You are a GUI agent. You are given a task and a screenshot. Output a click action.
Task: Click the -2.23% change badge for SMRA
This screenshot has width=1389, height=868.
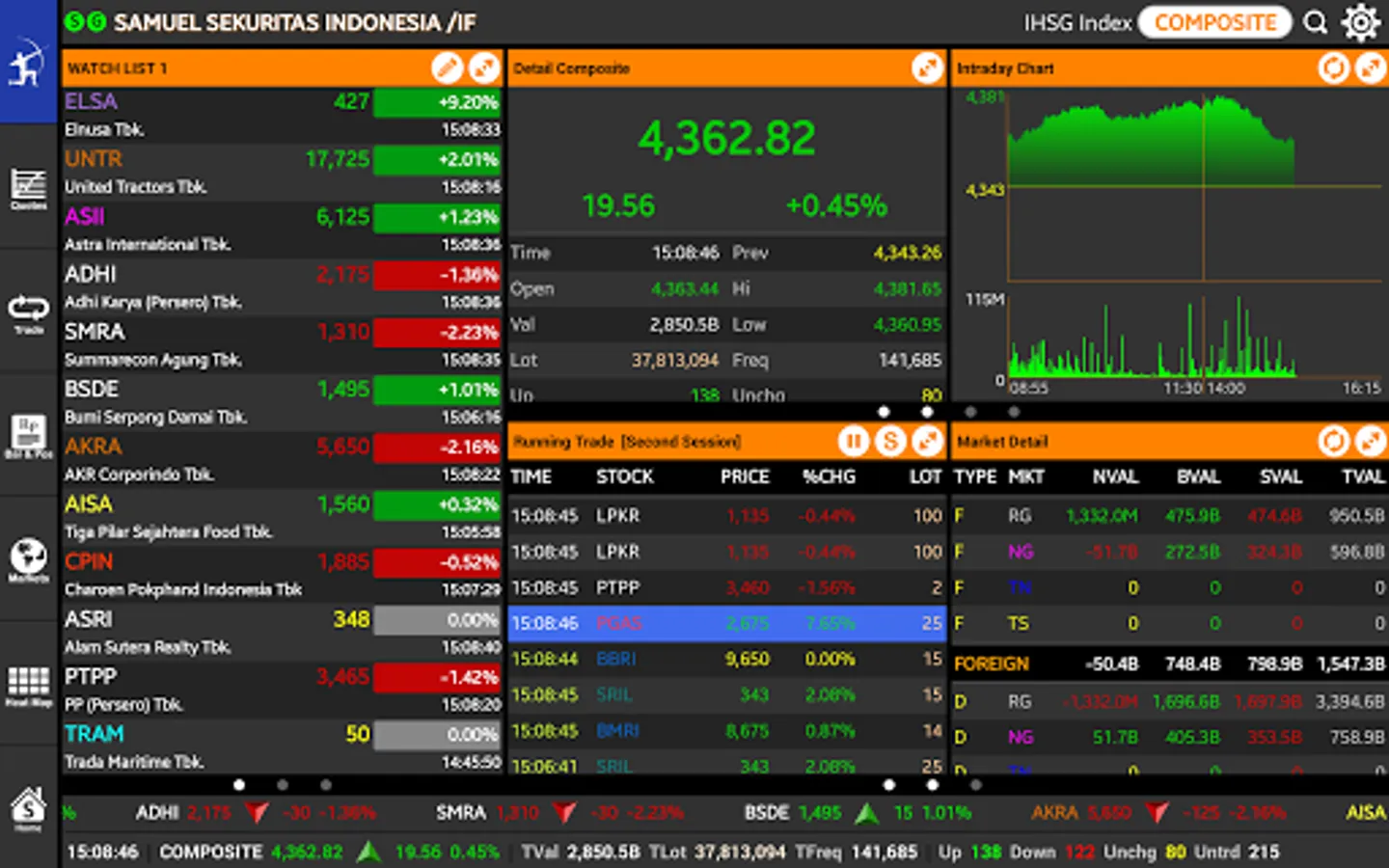pyautogui.click(x=437, y=332)
